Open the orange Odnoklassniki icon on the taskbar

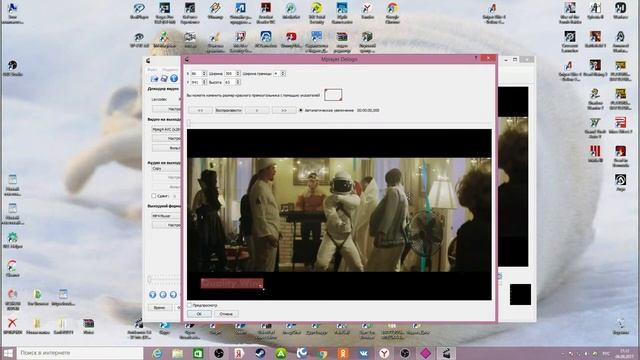(x=343, y=353)
